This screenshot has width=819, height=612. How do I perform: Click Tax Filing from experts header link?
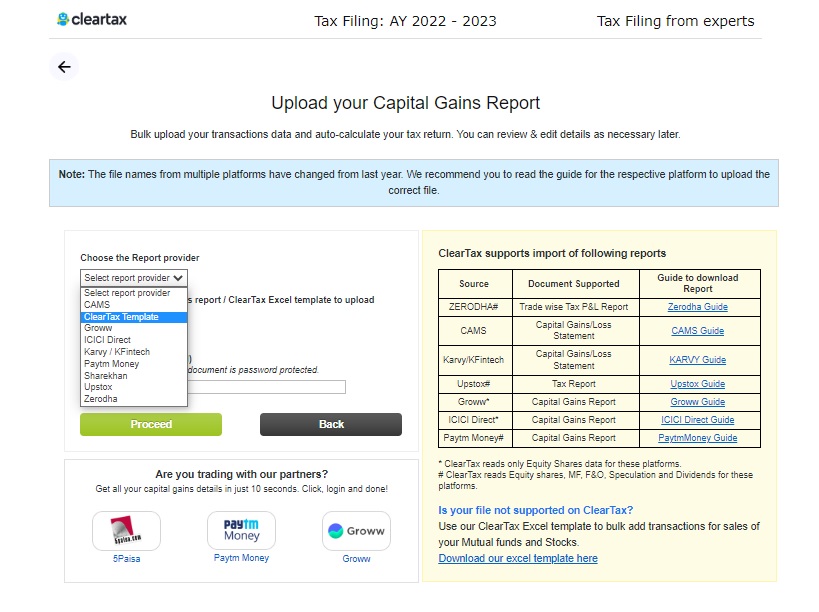coord(675,21)
